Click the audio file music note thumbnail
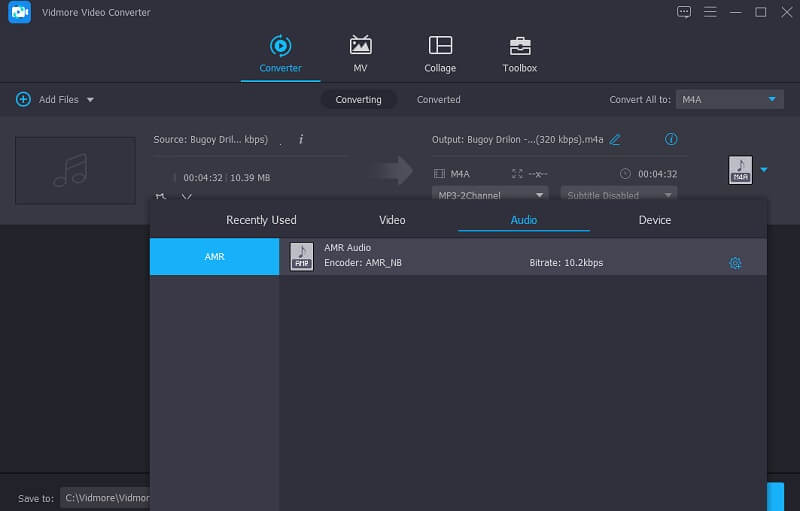This screenshot has height=511, width=800. point(75,171)
